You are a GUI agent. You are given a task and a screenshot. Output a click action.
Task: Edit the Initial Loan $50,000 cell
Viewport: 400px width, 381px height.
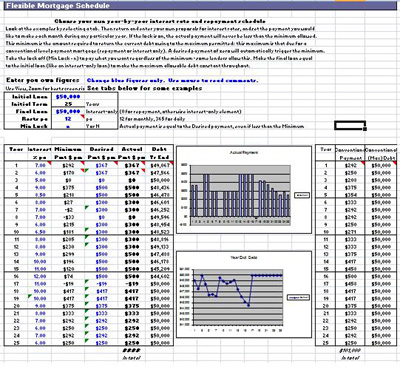coord(68,97)
